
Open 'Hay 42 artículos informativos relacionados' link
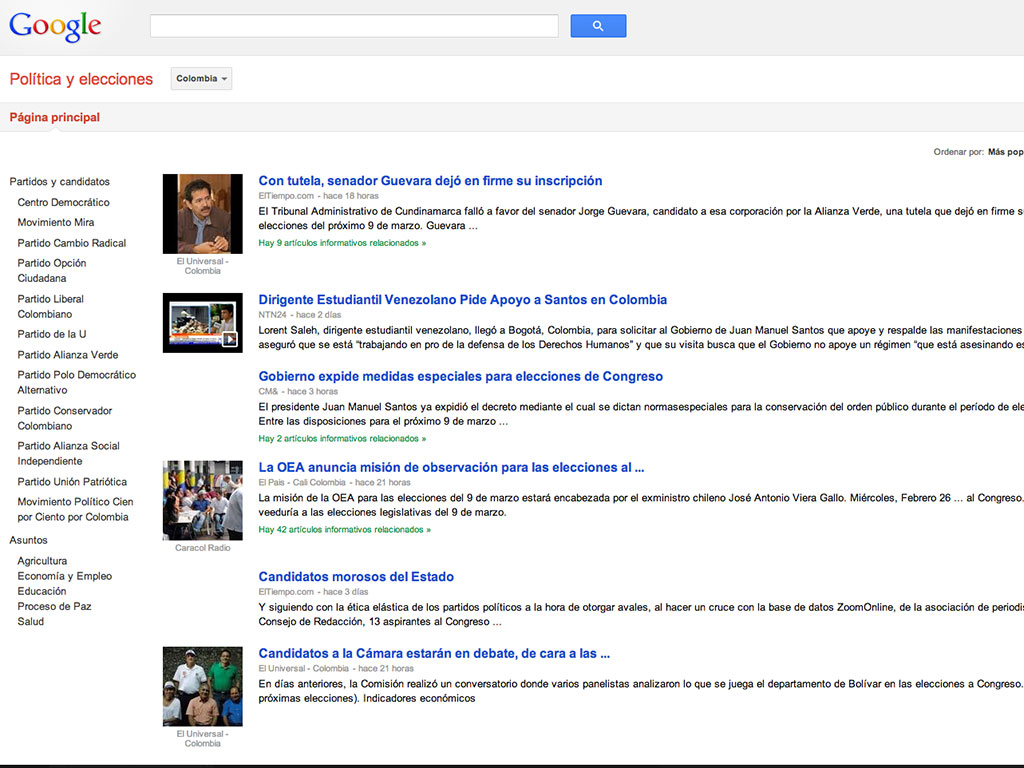pos(344,530)
